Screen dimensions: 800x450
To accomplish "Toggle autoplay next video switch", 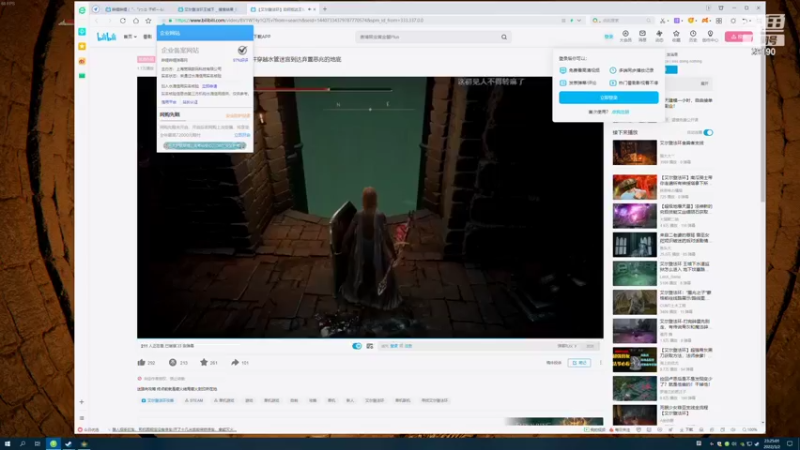I will point(708,133).
